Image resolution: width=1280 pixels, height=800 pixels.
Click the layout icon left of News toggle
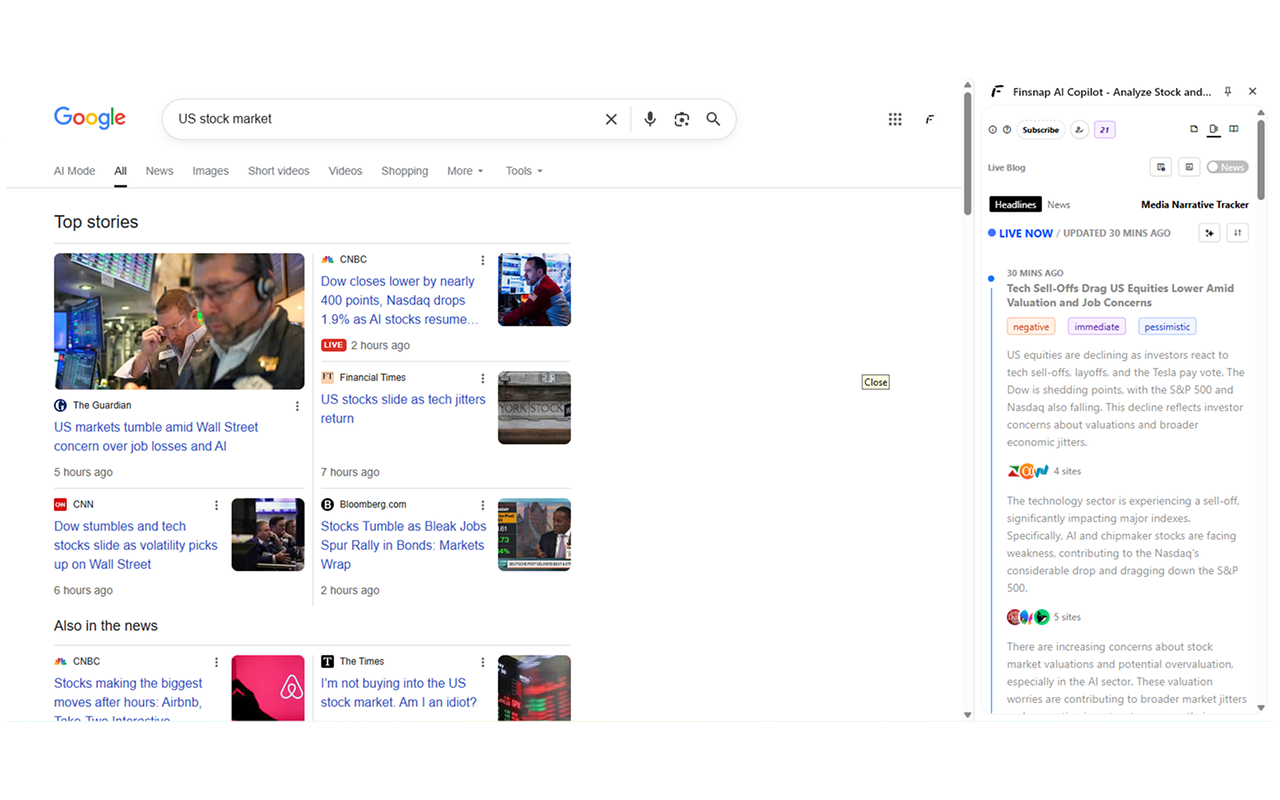tap(1189, 168)
